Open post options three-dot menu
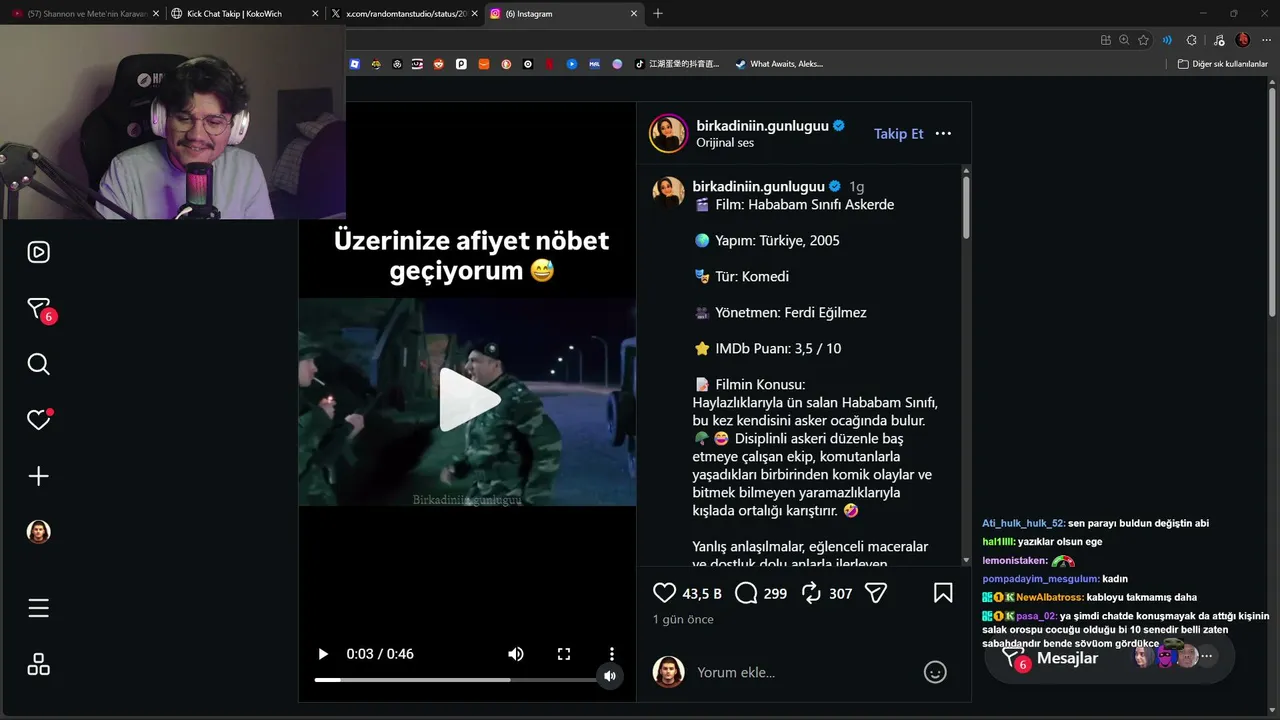 coord(943,133)
